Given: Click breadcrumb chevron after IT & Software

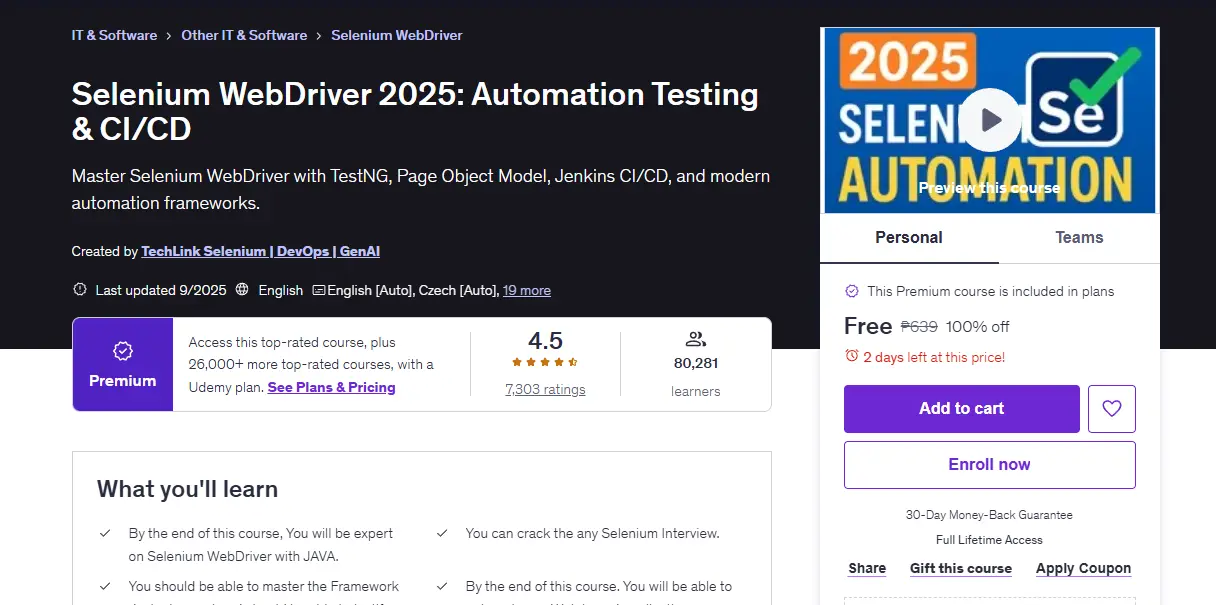Looking at the screenshot, I should coord(169,36).
